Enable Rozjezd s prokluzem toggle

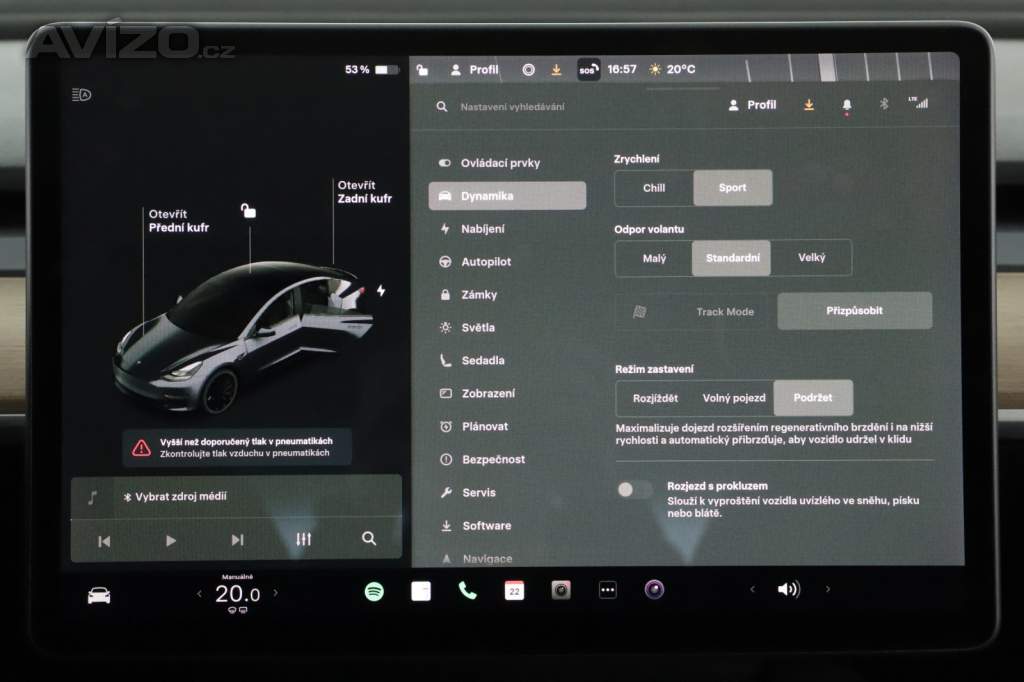pyautogui.click(x=634, y=489)
